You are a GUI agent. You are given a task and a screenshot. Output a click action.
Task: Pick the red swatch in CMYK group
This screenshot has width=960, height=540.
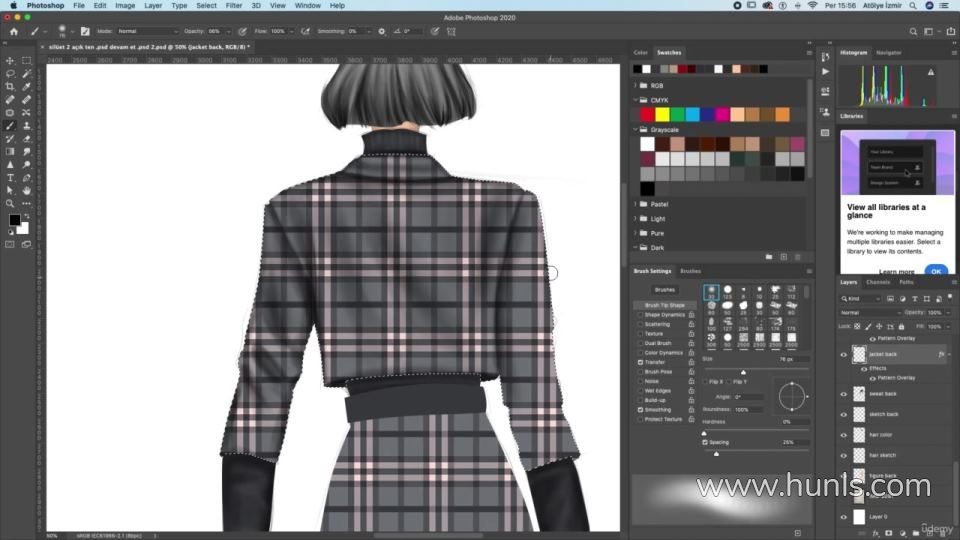[647, 115]
